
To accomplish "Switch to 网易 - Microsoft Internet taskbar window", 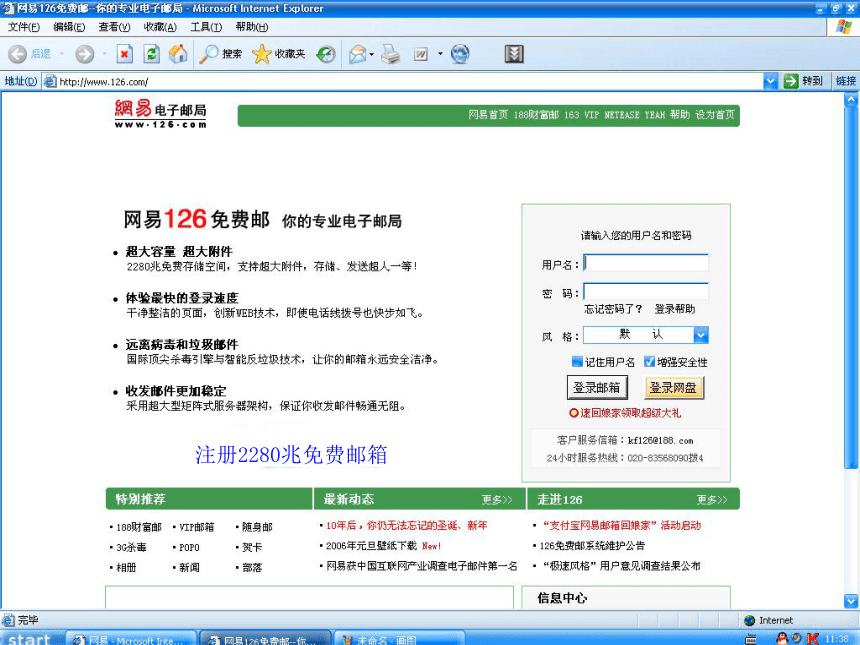I will tap(132, 640).
